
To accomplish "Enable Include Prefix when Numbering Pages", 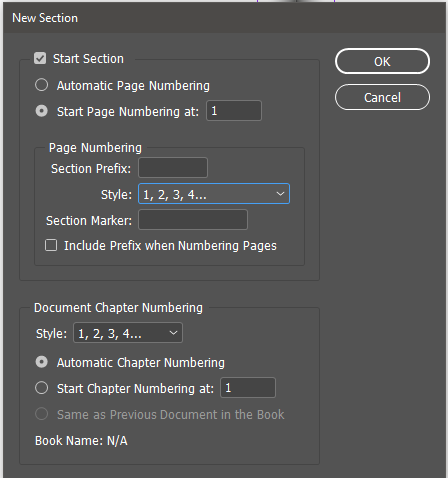I will (51, 245).
